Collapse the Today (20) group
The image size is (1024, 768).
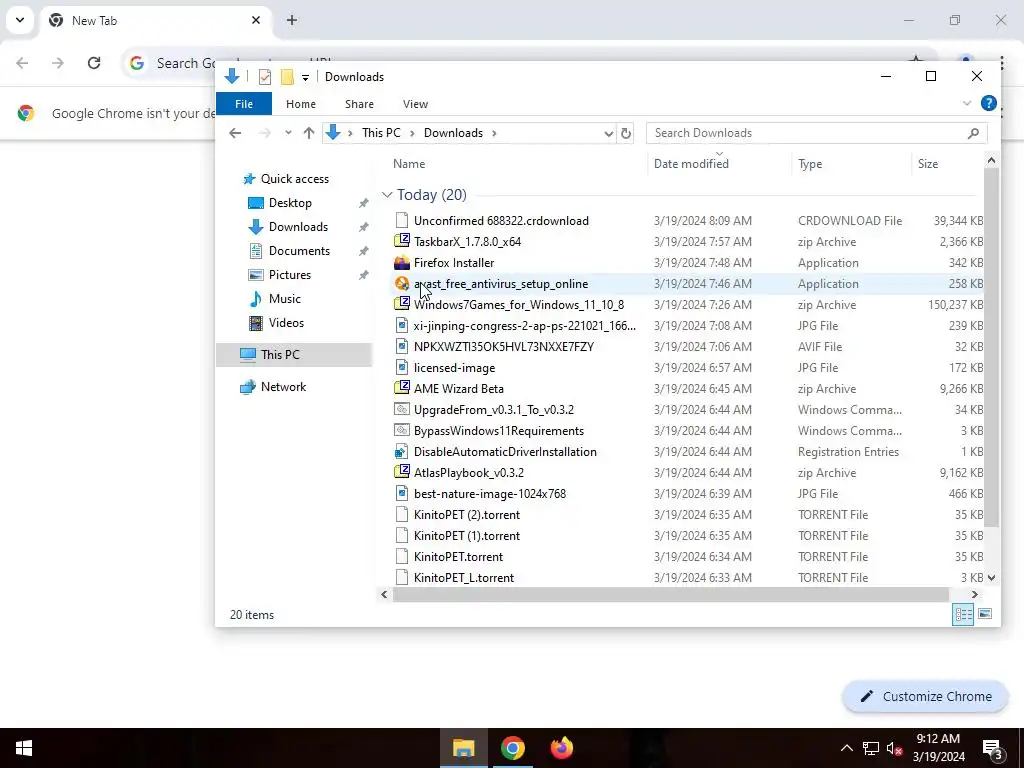click(x=387, y=195)
